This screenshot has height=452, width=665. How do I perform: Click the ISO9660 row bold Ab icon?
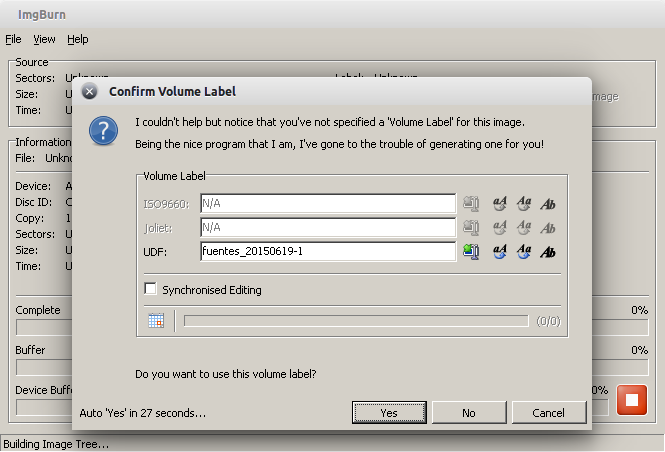click(x=548, y=204)
